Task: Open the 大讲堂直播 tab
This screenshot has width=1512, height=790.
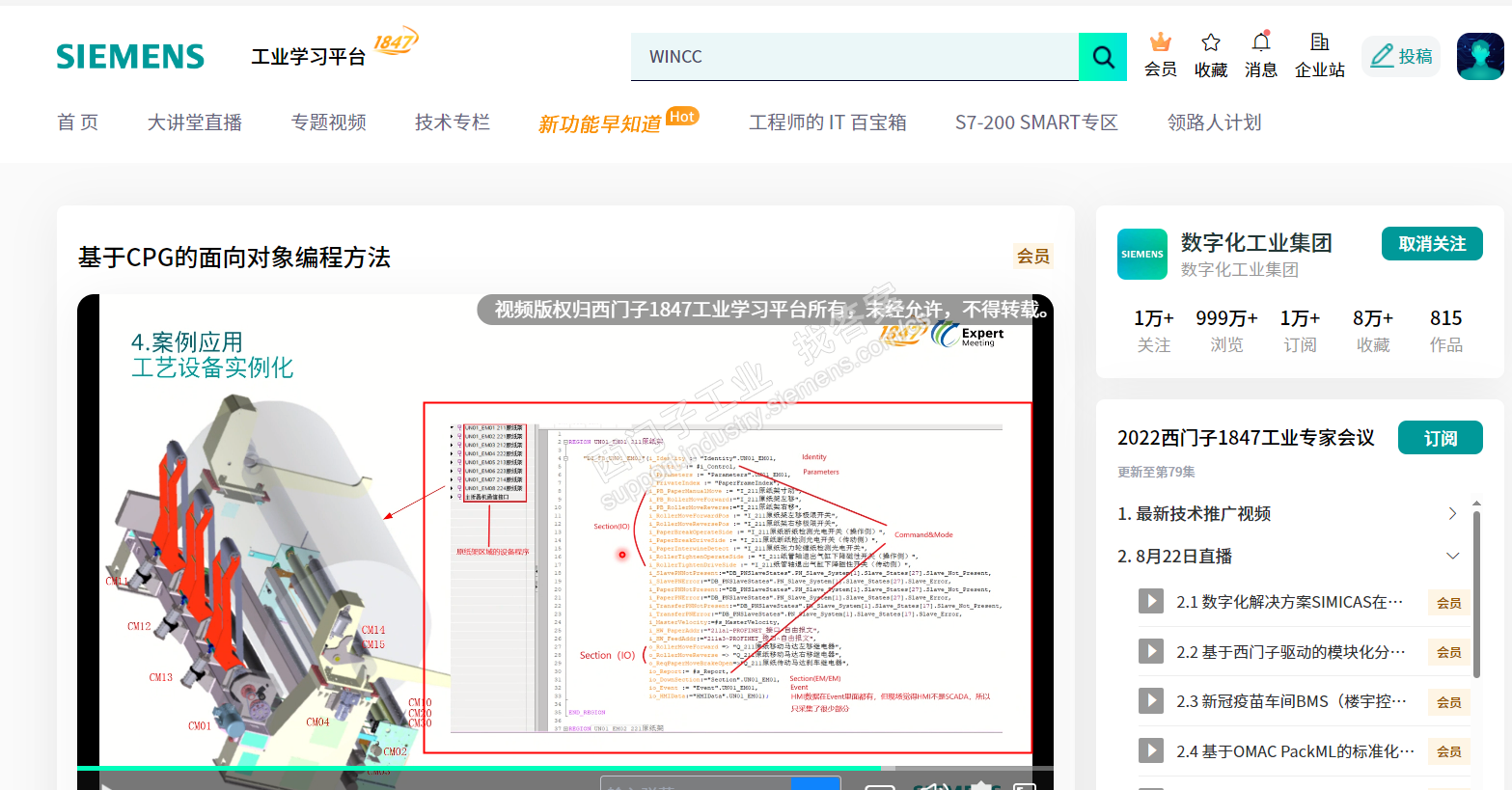Action: pyautogui.click(x=195, y=123)
